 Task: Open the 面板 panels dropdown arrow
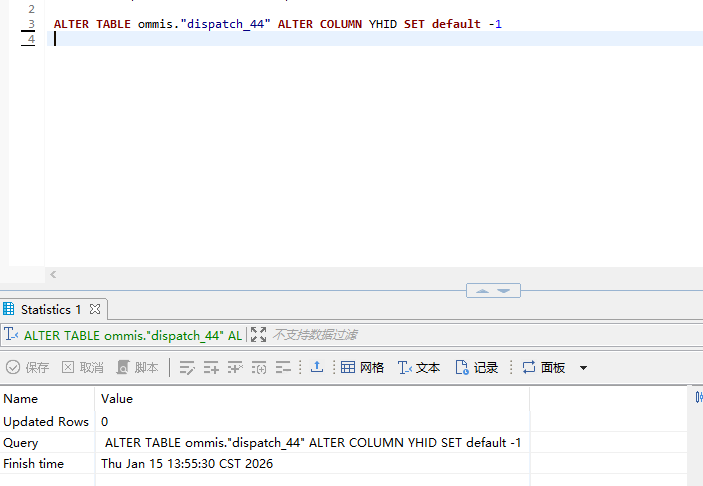pyautogui.click(x=584, y=368)
